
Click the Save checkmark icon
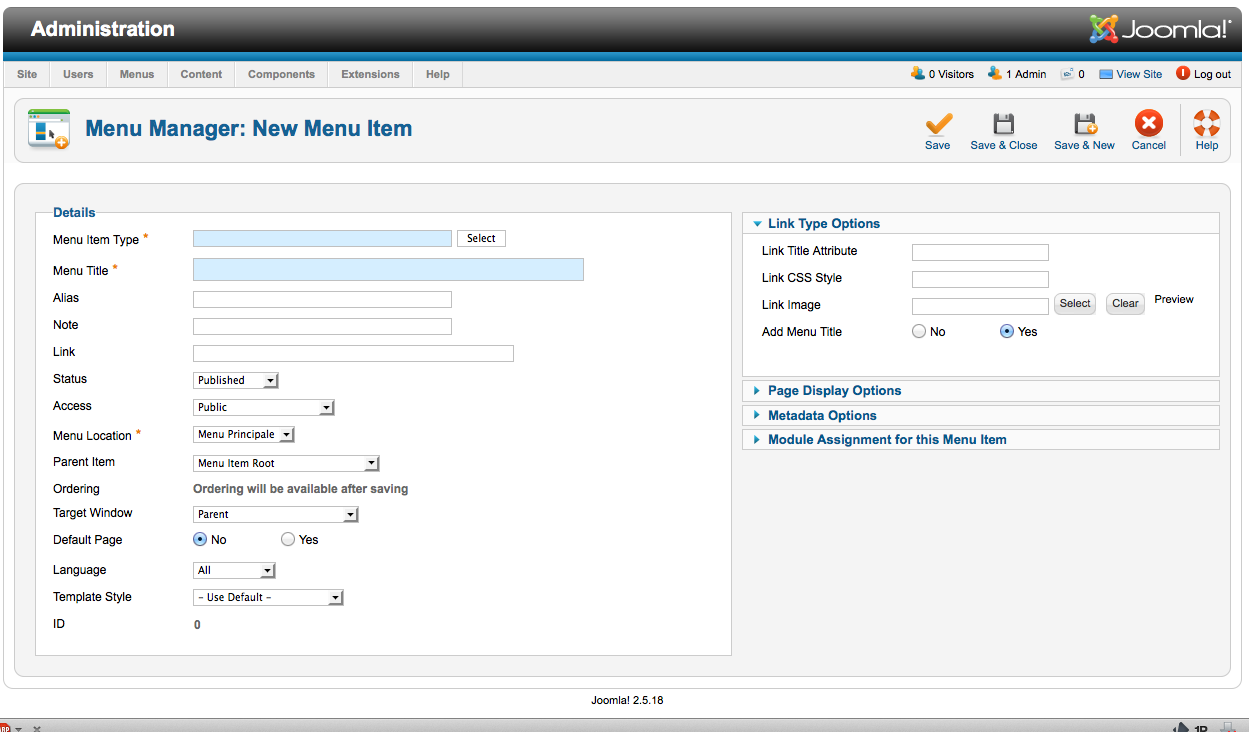937,125
